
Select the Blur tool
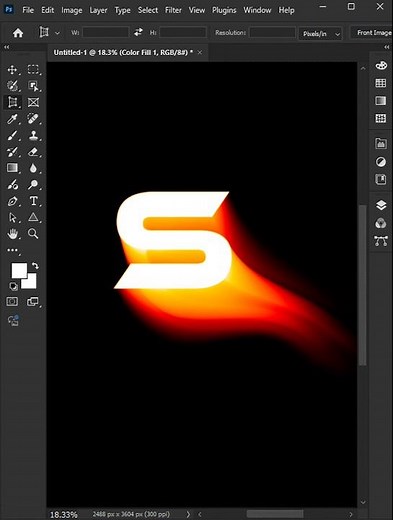tap(33, 168)
